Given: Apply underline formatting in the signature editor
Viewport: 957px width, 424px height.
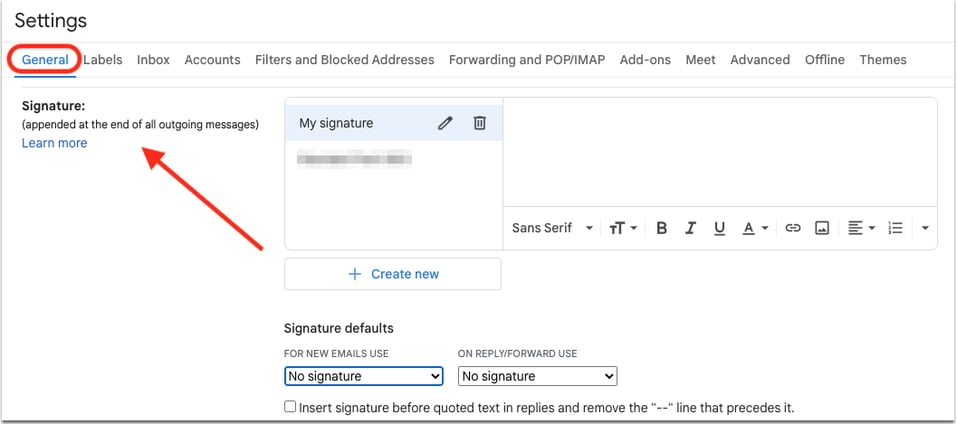Looking at the screenshot, I should 720,228.
